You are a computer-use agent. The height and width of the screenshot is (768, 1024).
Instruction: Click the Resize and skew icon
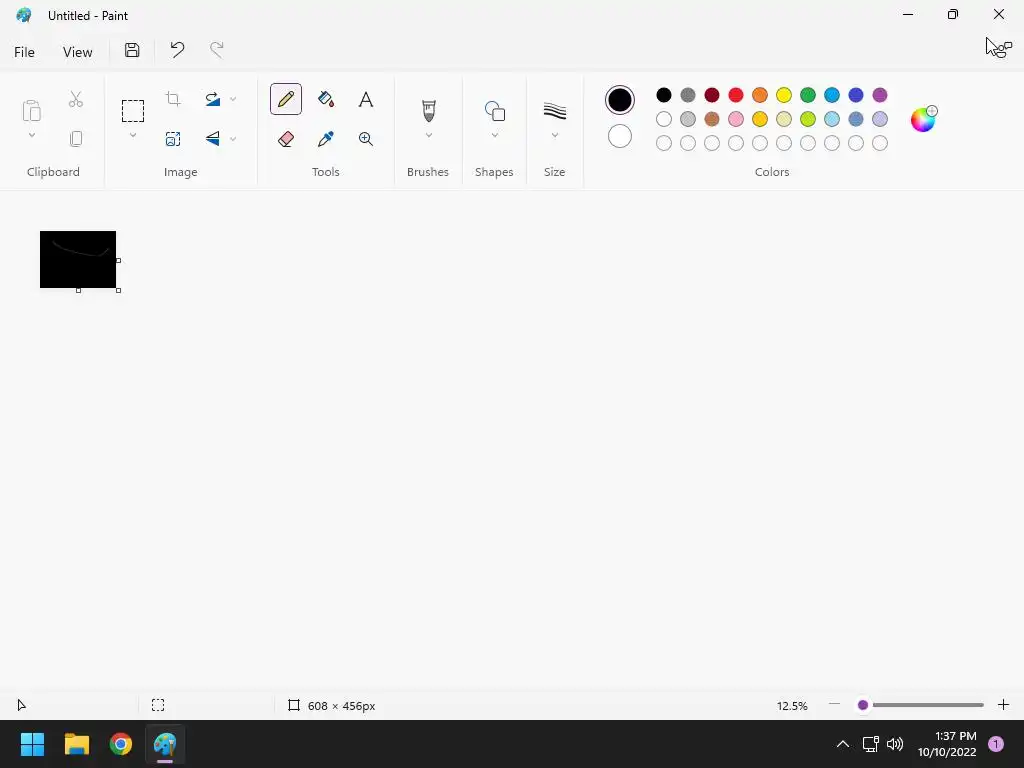point(173,138)
